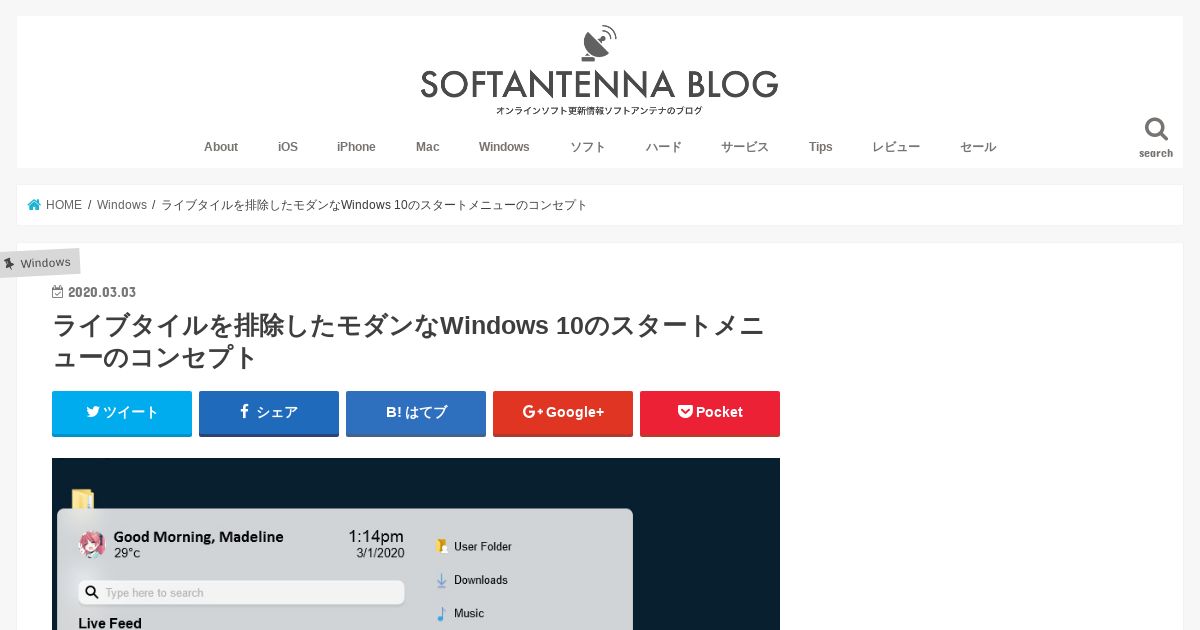
Task: Bookmark with the はてブ button
Action: point(416,413)
